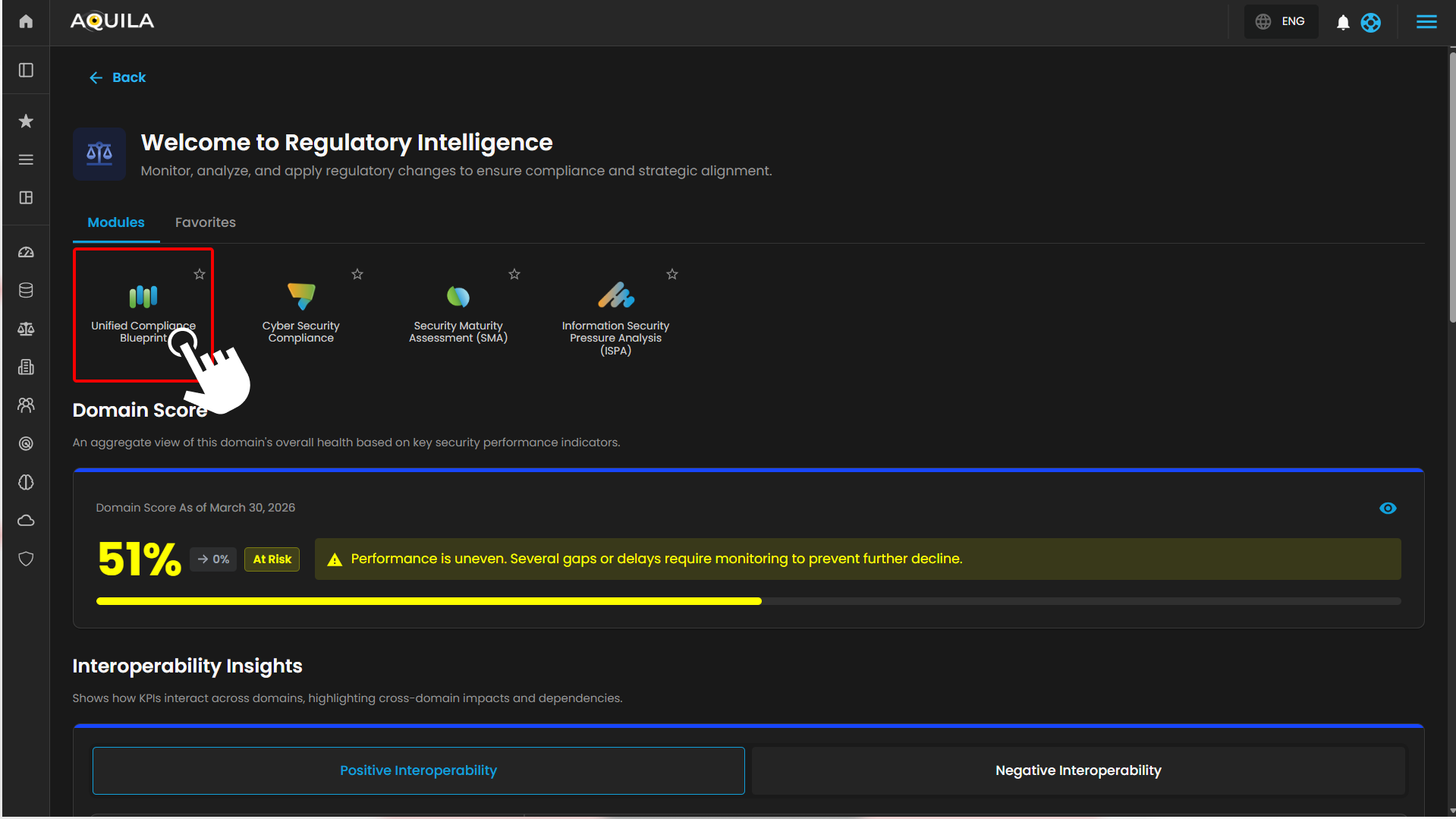The image size is (1456, 819).
Task: Open the ENG language selector
Action: (1281, 21)
